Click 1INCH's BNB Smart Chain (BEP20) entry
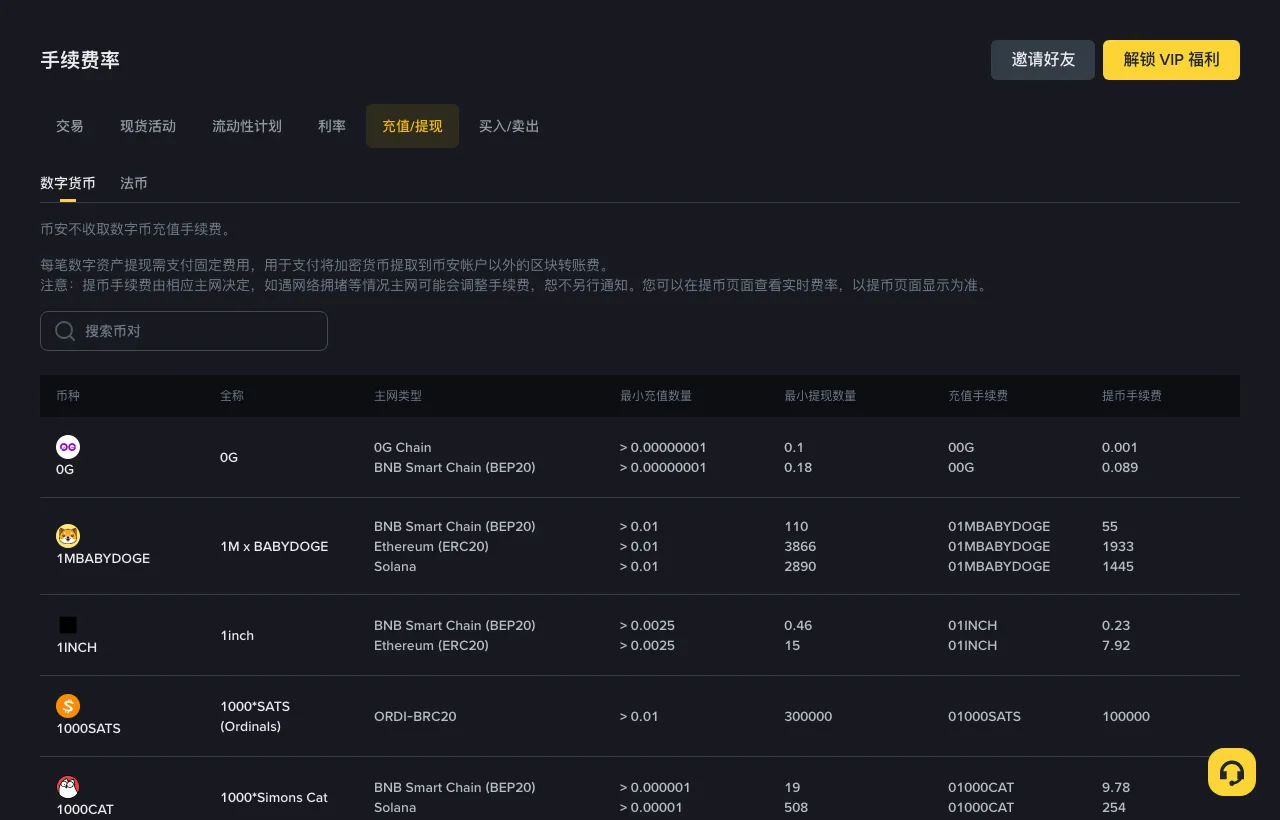Screen dimensions: 1280x820 click(455, 625)
